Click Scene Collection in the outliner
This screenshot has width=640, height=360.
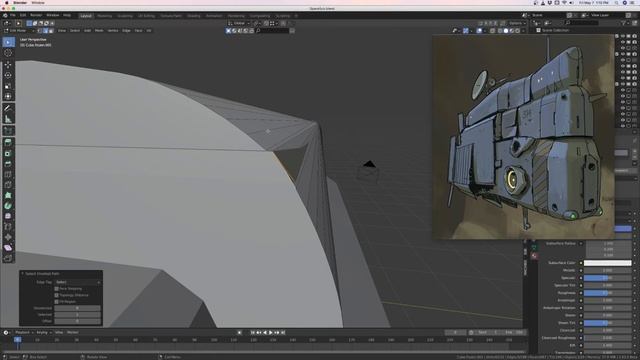(x=555, y=31)
